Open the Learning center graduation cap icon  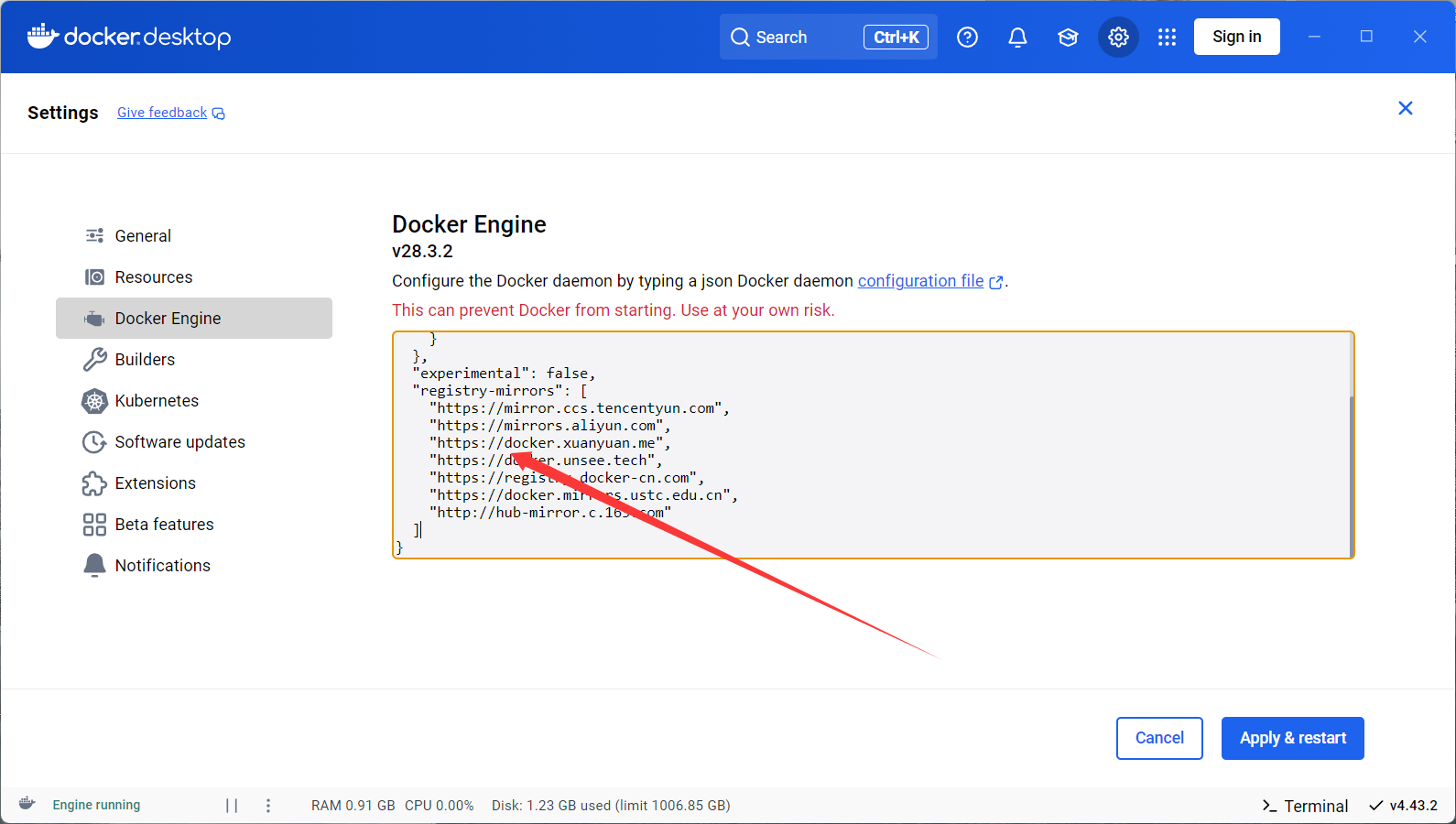tap(1068, 38)
